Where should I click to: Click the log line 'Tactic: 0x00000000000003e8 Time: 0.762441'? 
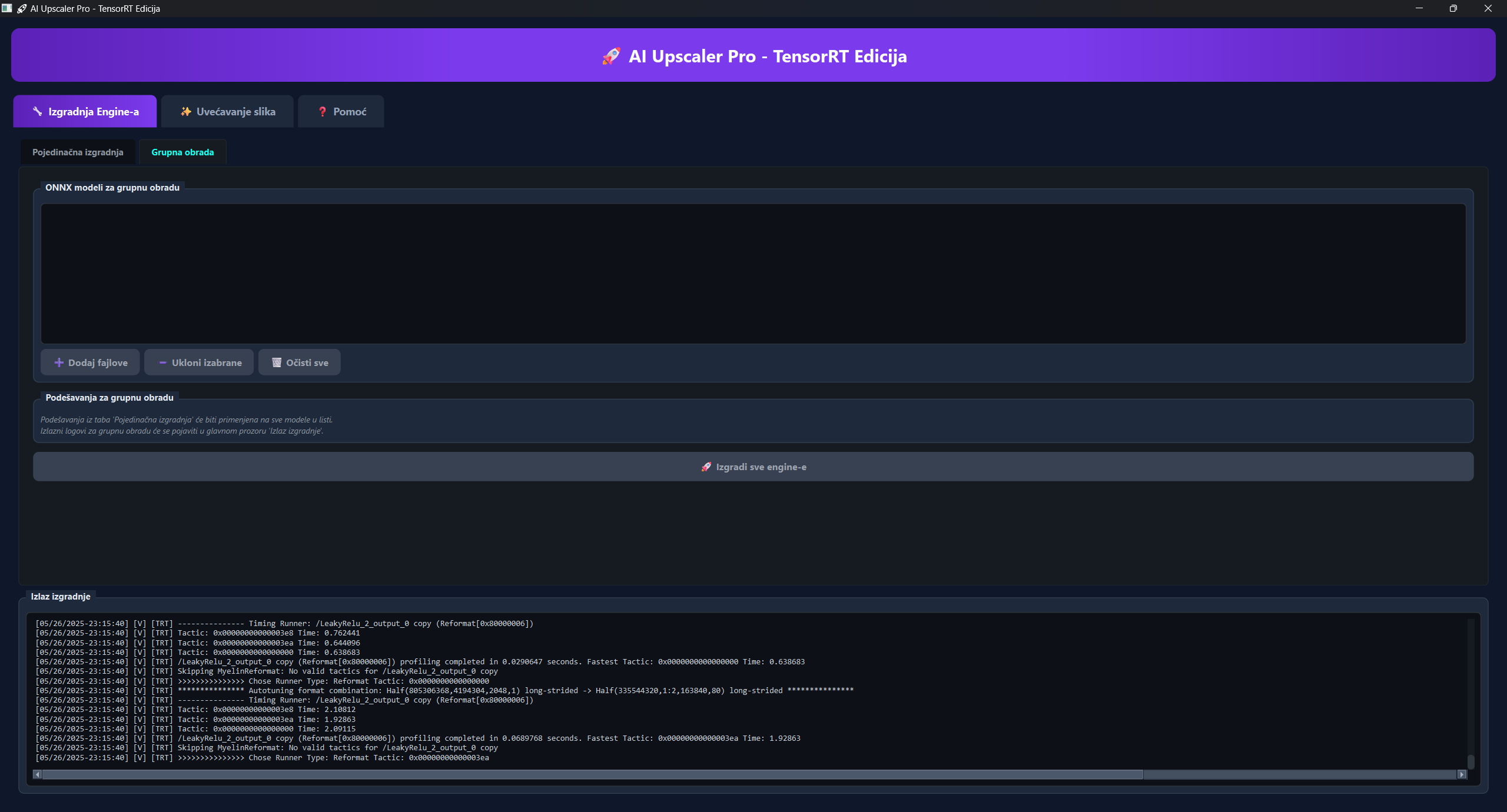pyautogui.click(x=198, y=633)
